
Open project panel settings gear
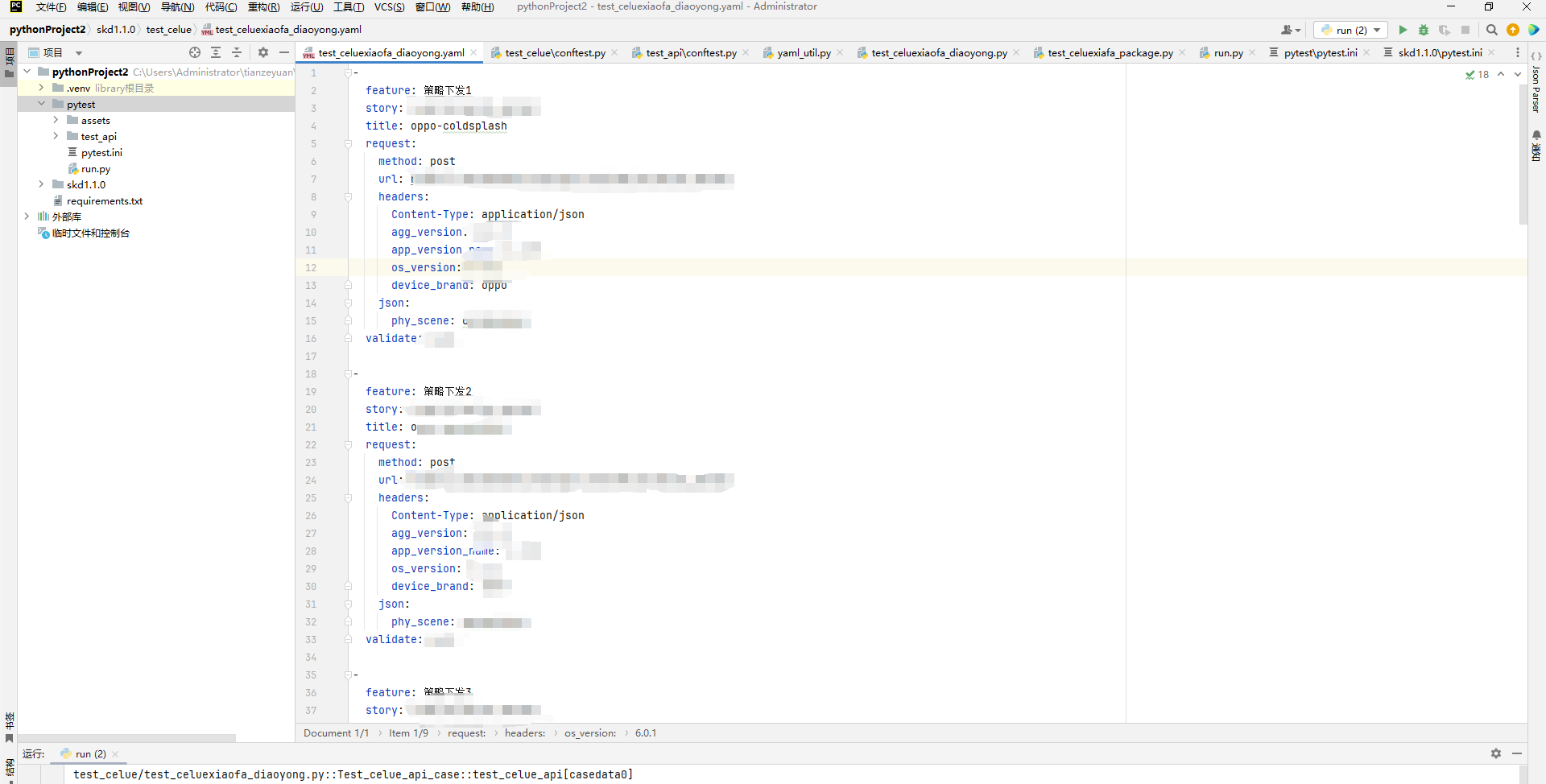point(263,52)
